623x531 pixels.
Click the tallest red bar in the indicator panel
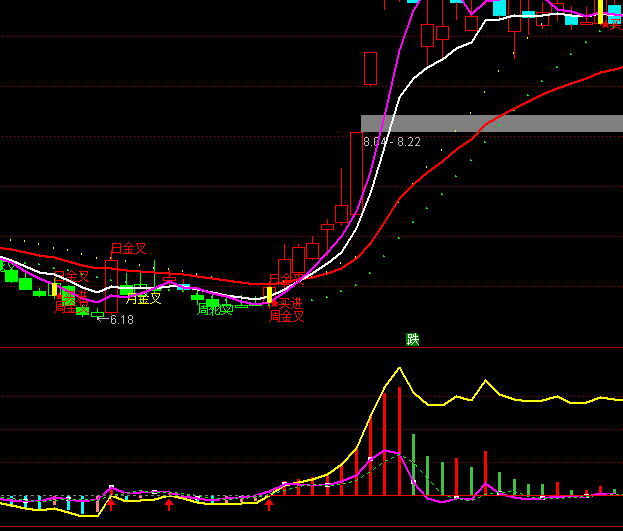coord(399,440)
